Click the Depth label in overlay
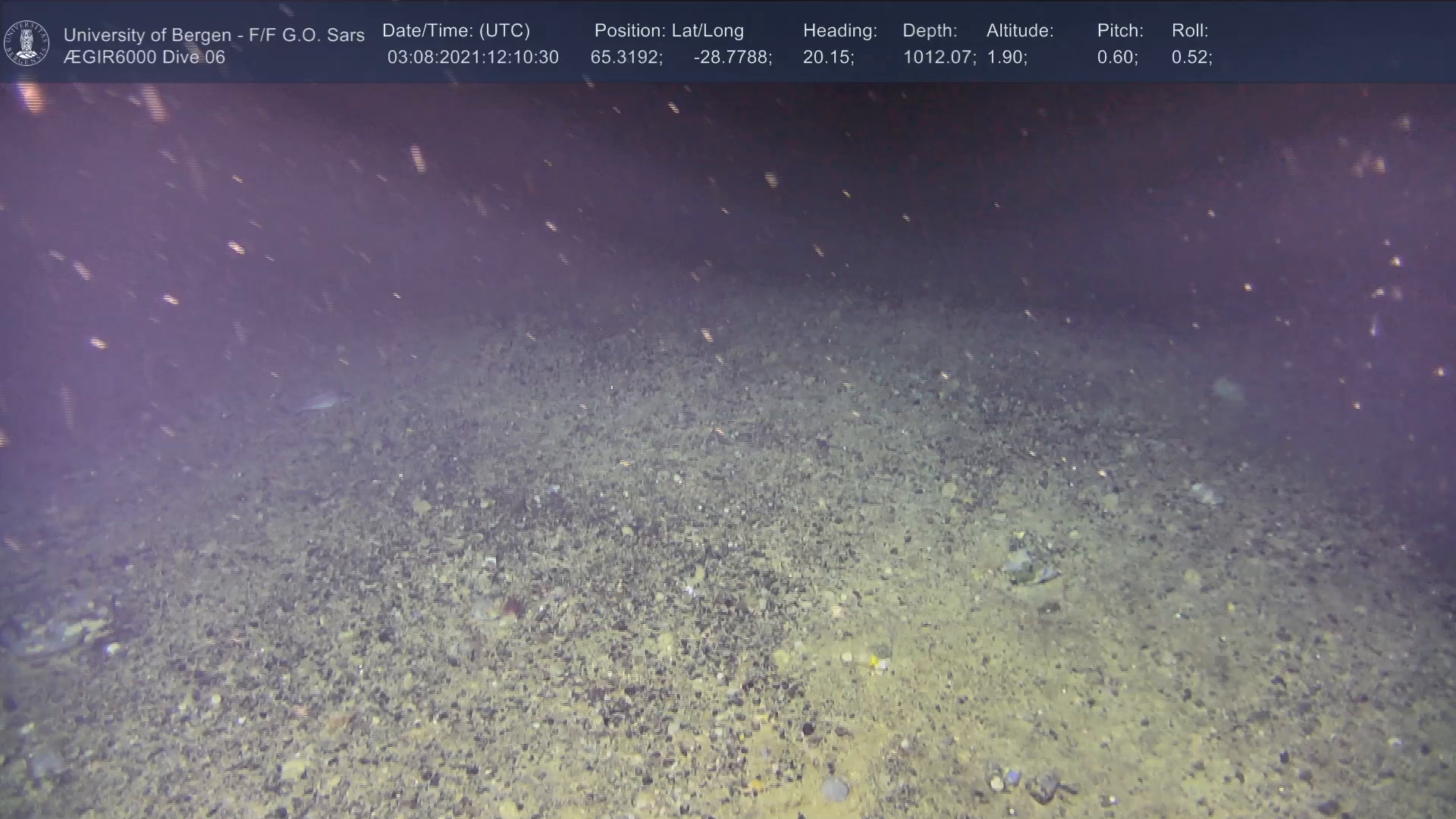 [929, 31]
